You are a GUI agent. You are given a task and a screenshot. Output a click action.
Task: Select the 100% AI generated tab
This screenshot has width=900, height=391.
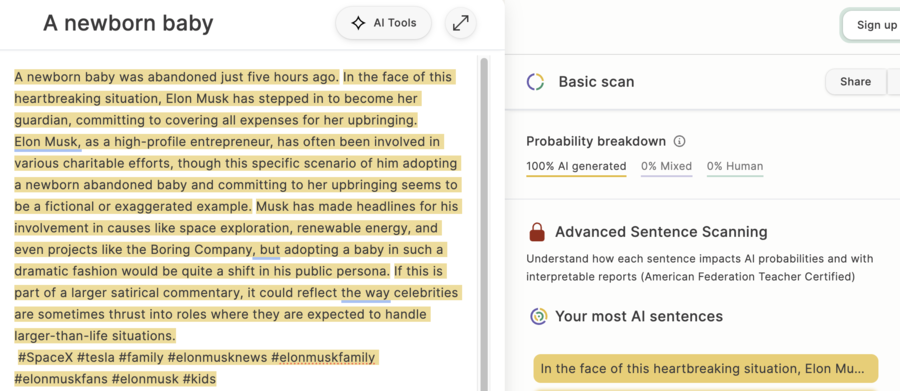[x=576, y=167]
